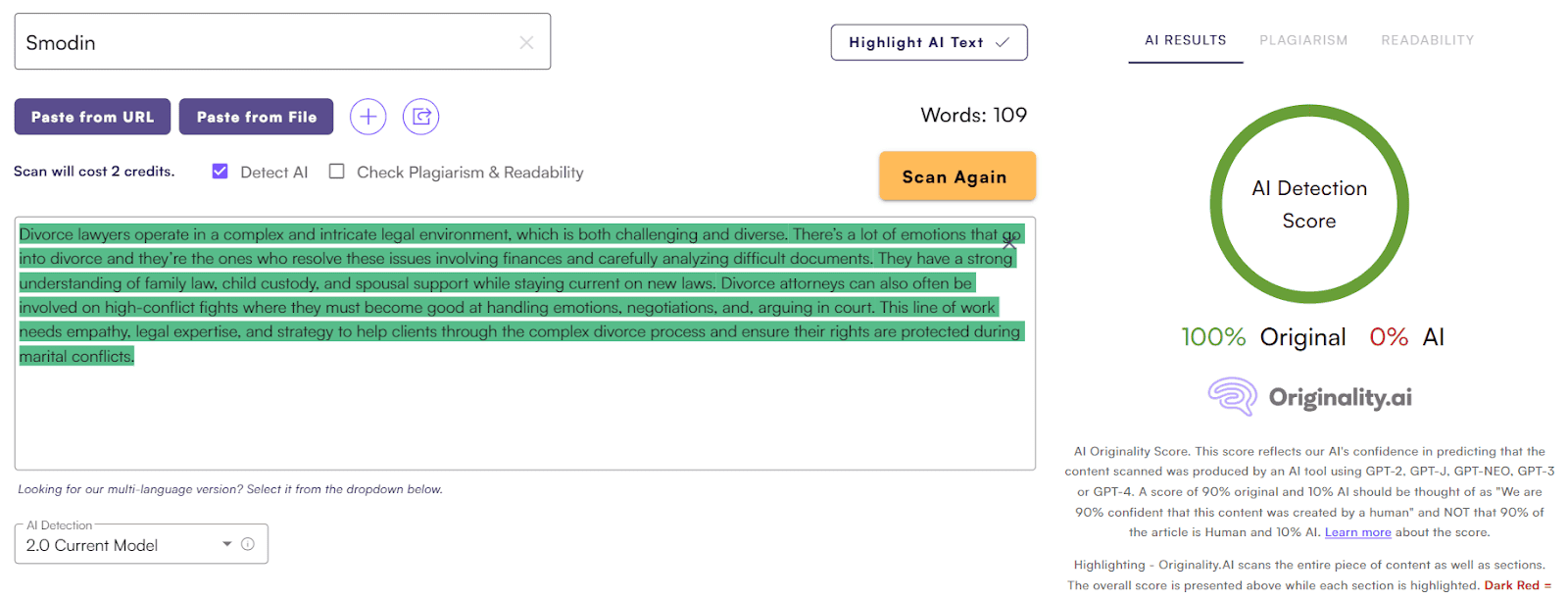This screenshot has height=599, width=1568.
Task: Click info icon beside the model selector
Action: tap(248, 544)
